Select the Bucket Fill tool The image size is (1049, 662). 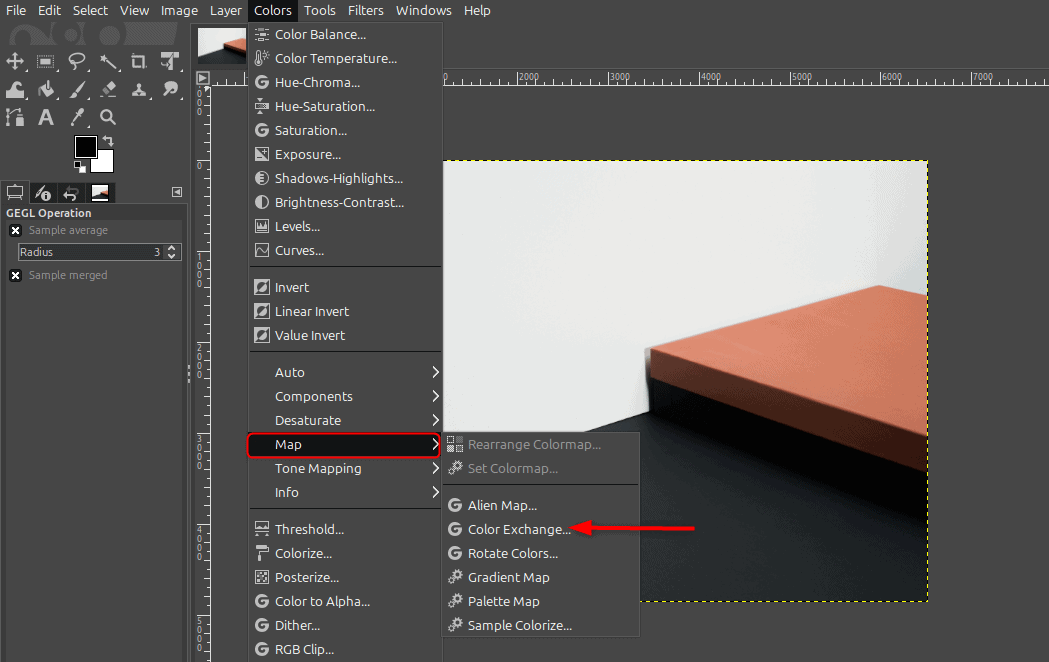pos(45,90)
